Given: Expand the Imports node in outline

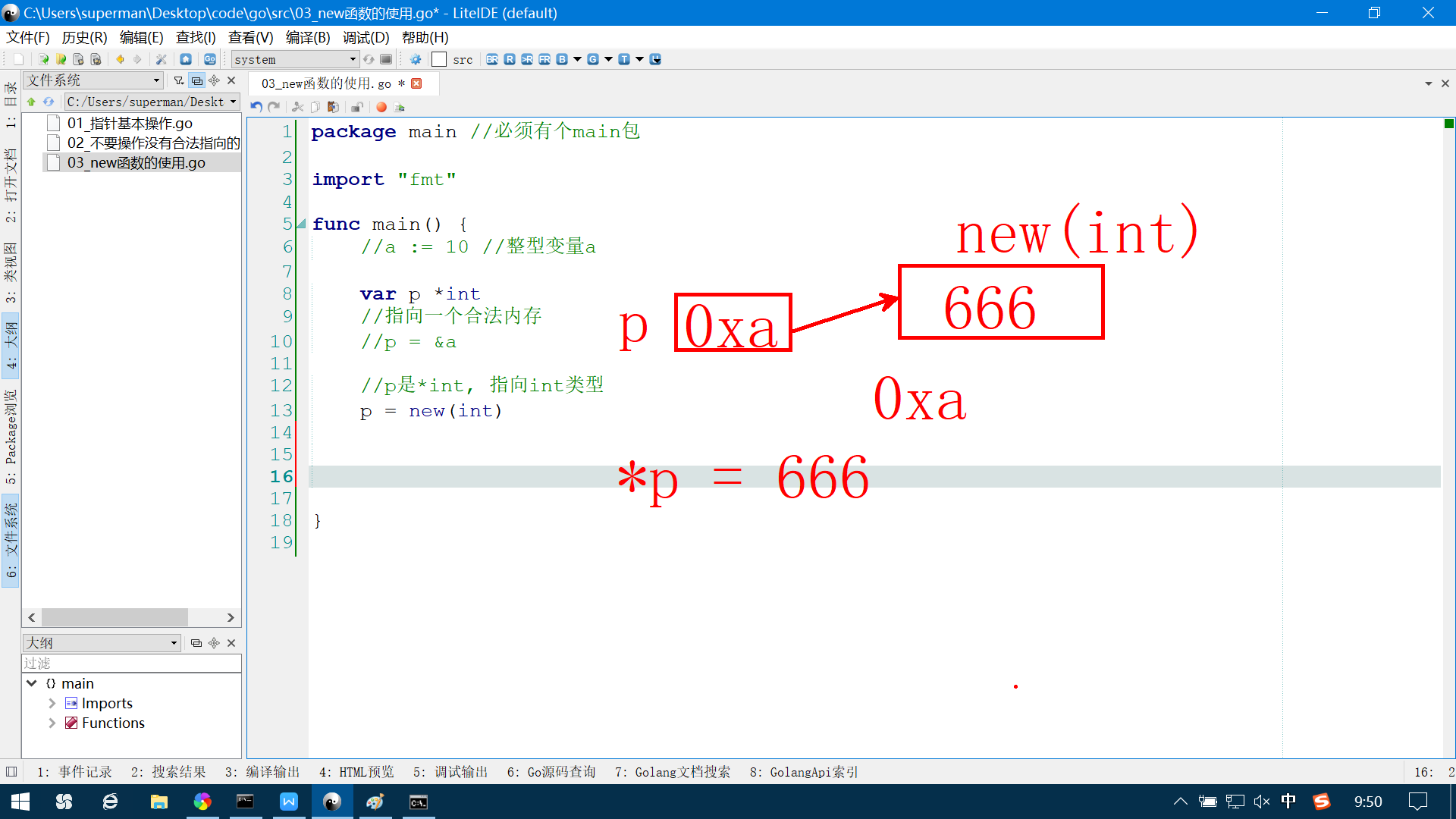Looking at the screenshot, I should (52, 703).
